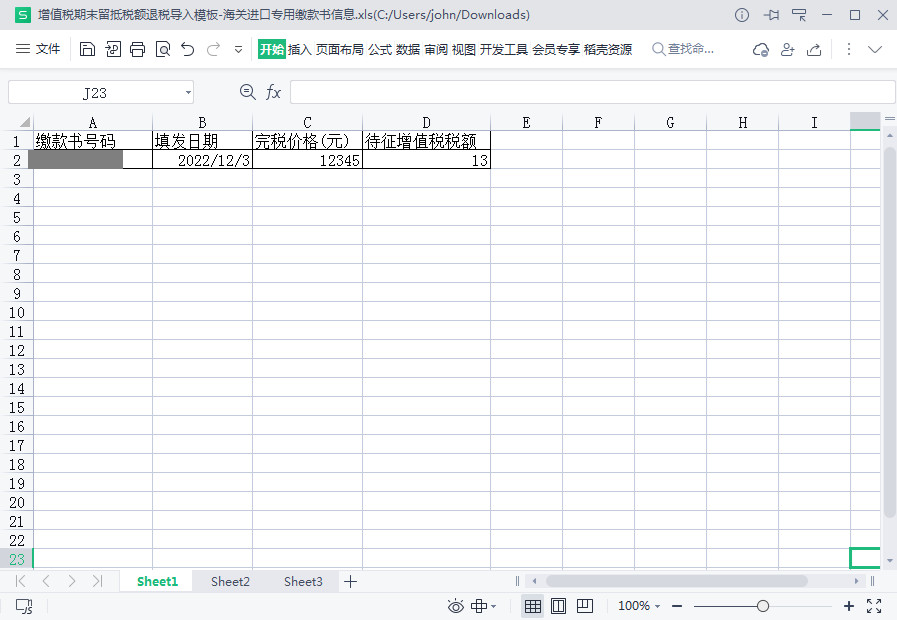Open Print Preview from toolbar
Image resolution: width=897 pixels, height=620 pixels.
[x=163, y=49]
